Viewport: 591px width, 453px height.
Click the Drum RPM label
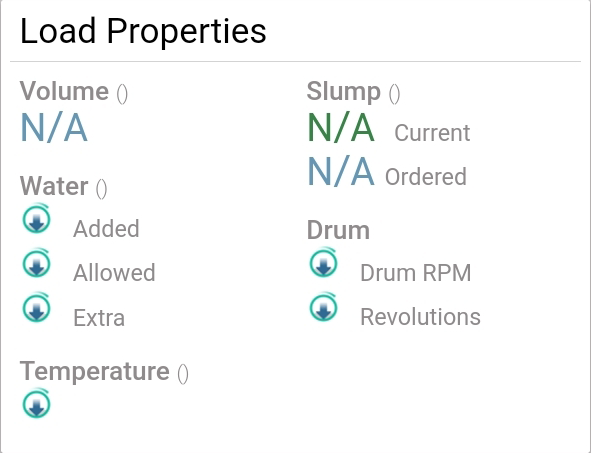[416, 272]
